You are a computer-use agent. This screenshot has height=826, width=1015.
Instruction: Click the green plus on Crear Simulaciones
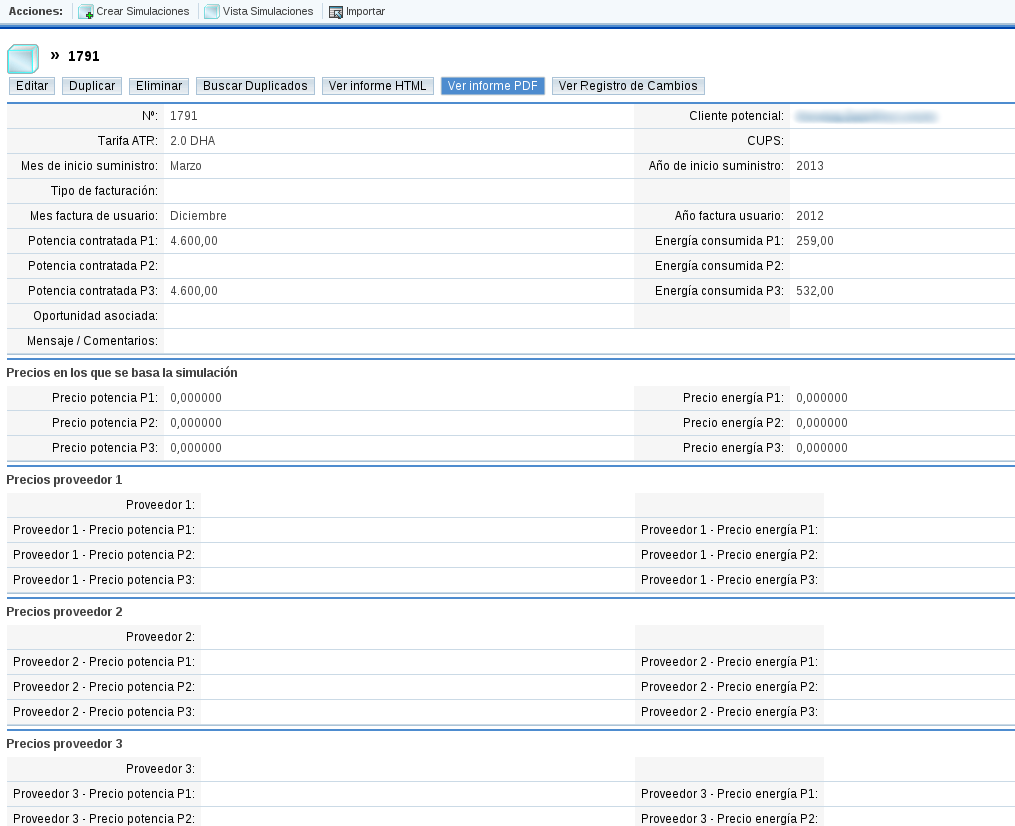tap(91, 14)
